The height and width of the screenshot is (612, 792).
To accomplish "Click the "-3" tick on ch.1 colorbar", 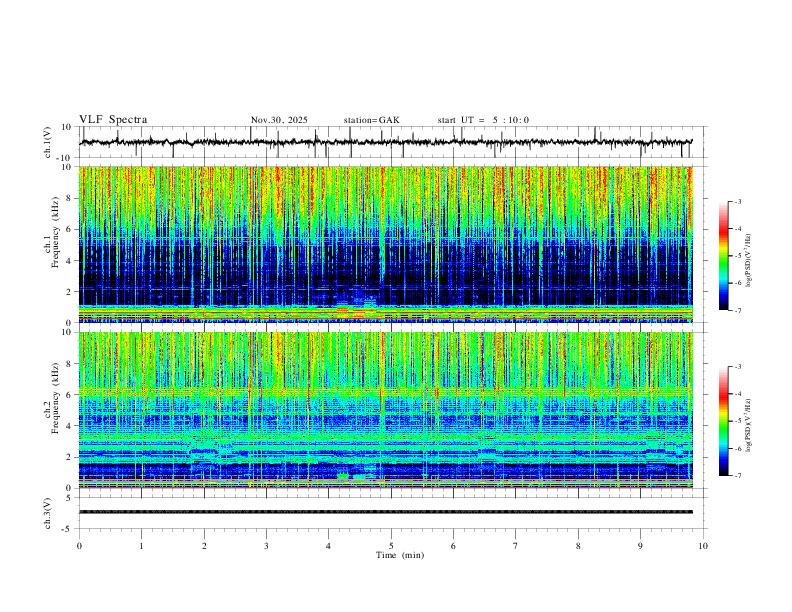I will coord(738,201).
